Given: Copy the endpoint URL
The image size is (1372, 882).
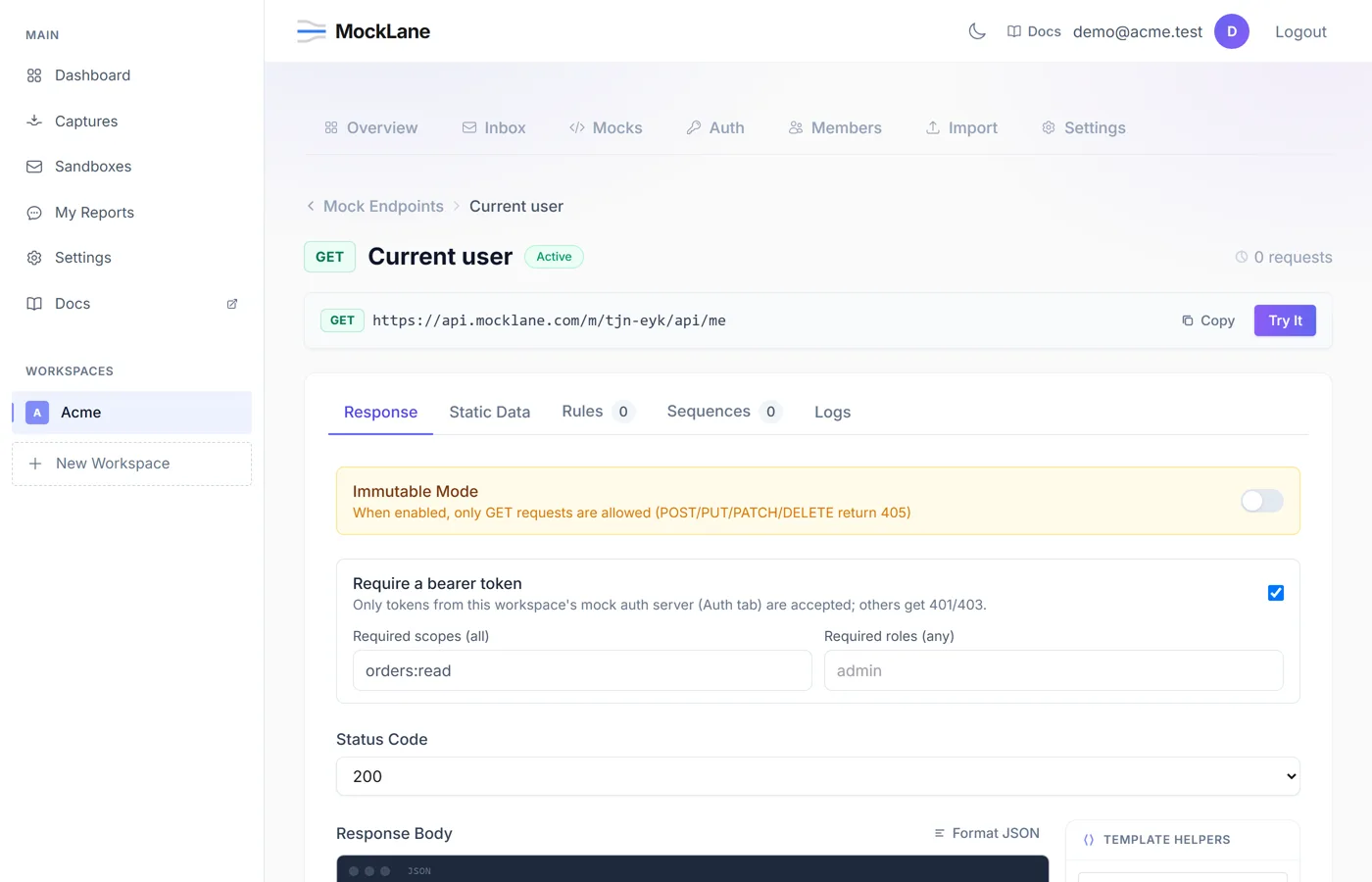Looking at the screenshot, I should point(1208,320).
